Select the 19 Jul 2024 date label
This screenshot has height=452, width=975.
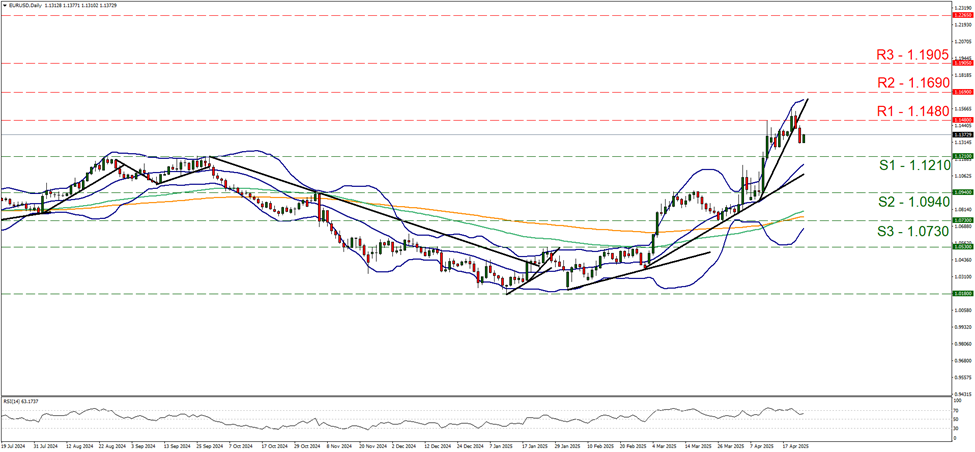point(14,446)
